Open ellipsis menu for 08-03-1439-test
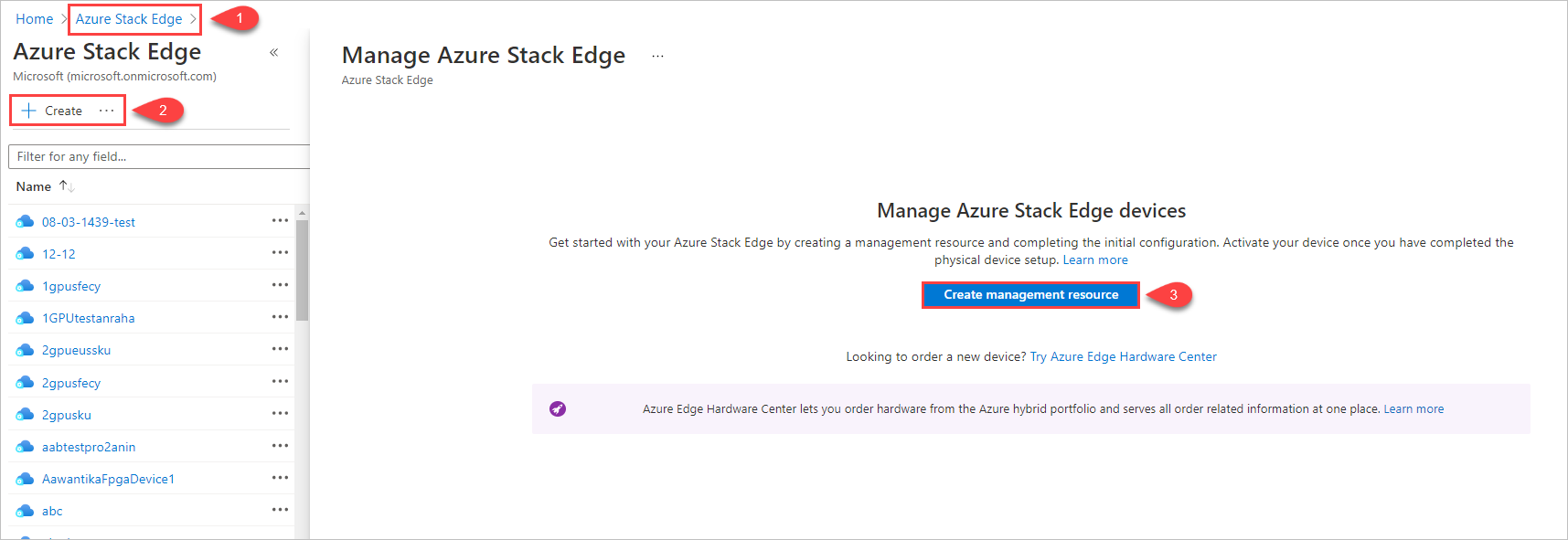 click(280, 221)
